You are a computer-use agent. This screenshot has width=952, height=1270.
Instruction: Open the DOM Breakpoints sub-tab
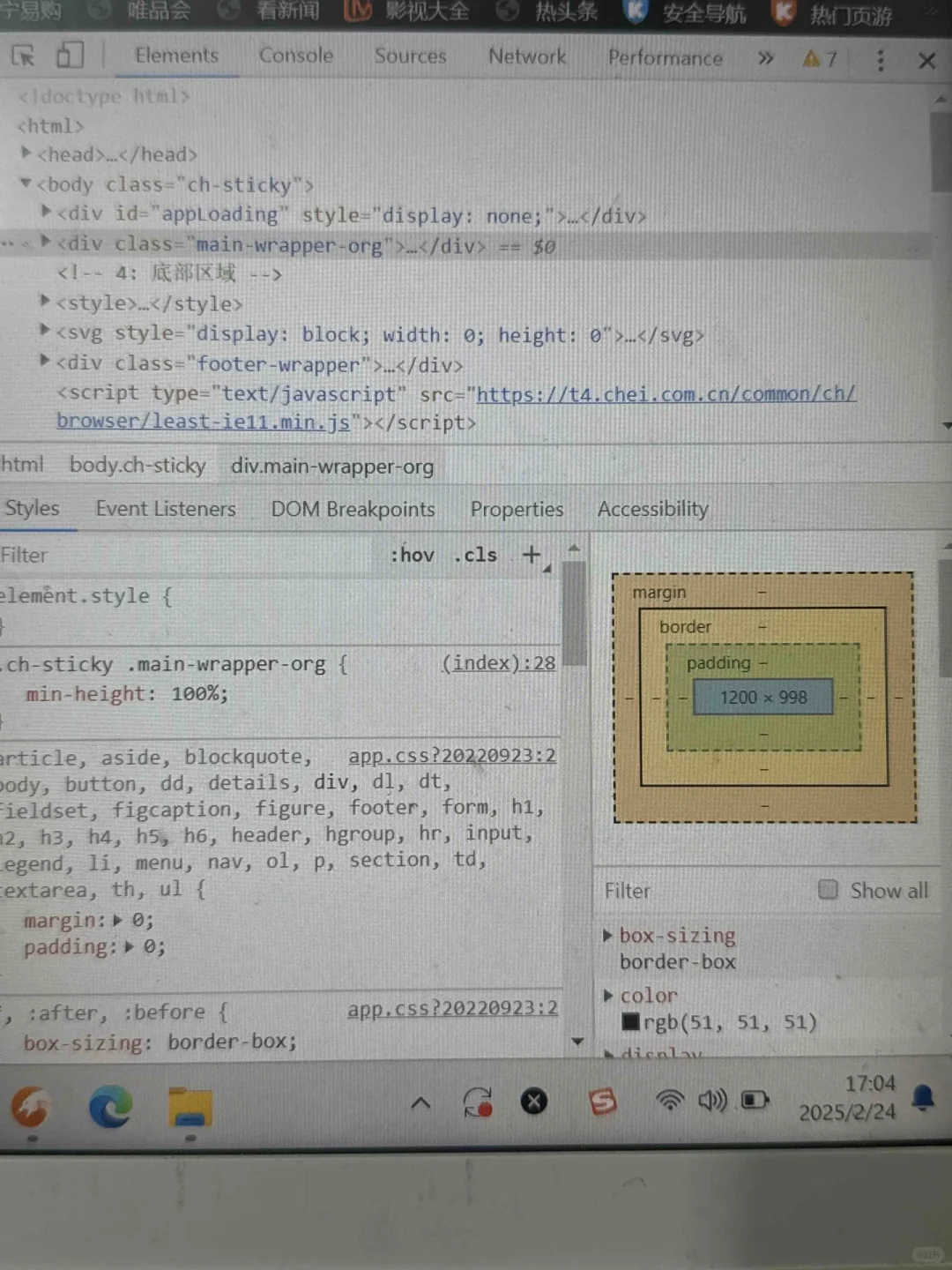click(x=353, y=509)
